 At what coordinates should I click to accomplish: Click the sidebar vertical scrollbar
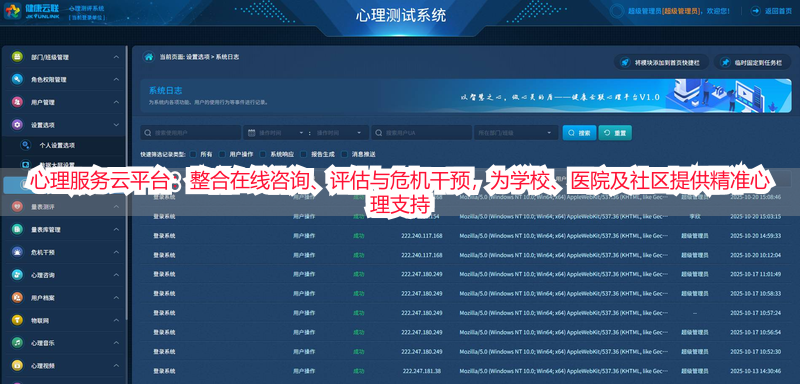tap(127, 184)
